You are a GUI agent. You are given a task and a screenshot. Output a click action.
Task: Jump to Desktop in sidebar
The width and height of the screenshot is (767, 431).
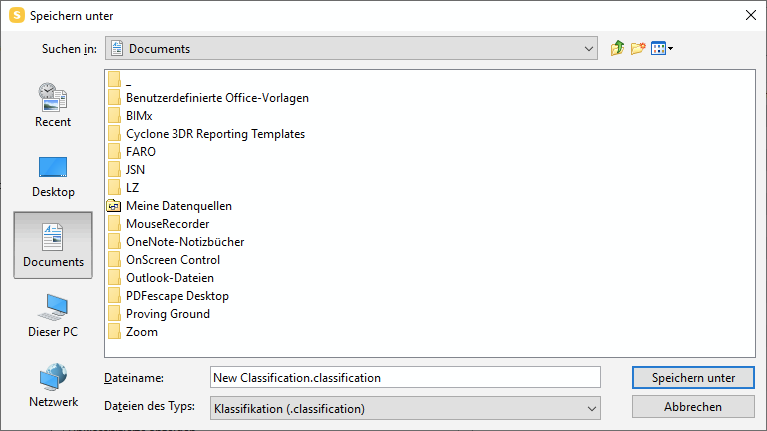click(x=53, y=176)
